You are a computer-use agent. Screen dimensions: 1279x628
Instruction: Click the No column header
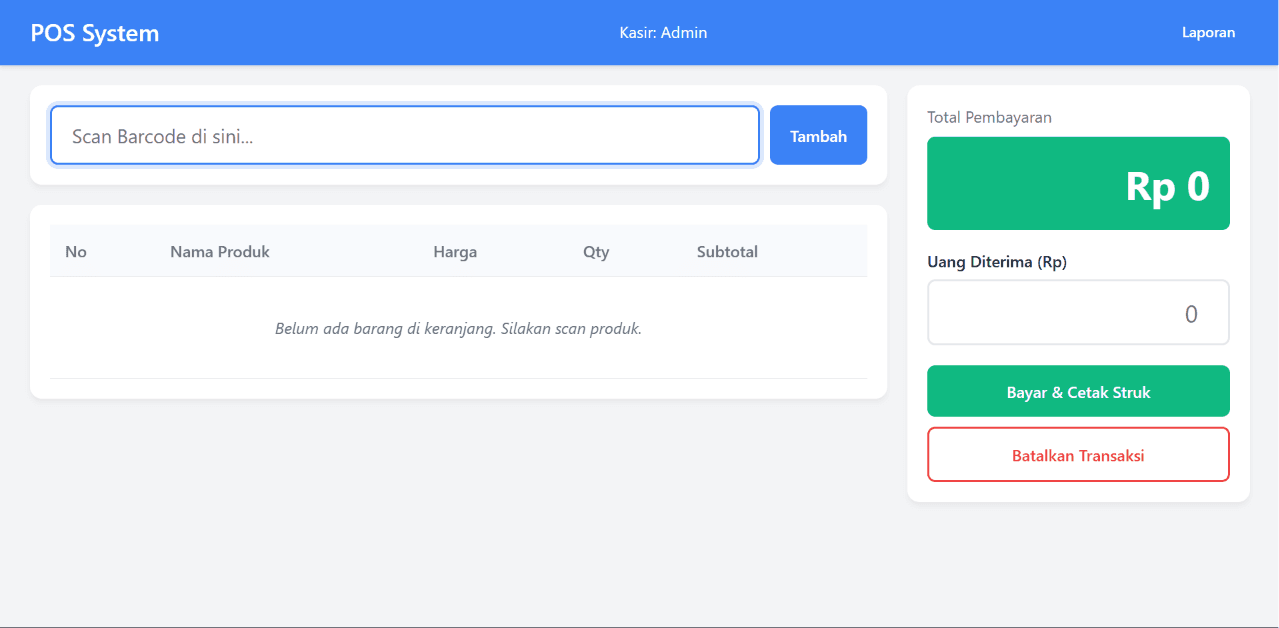76,252
